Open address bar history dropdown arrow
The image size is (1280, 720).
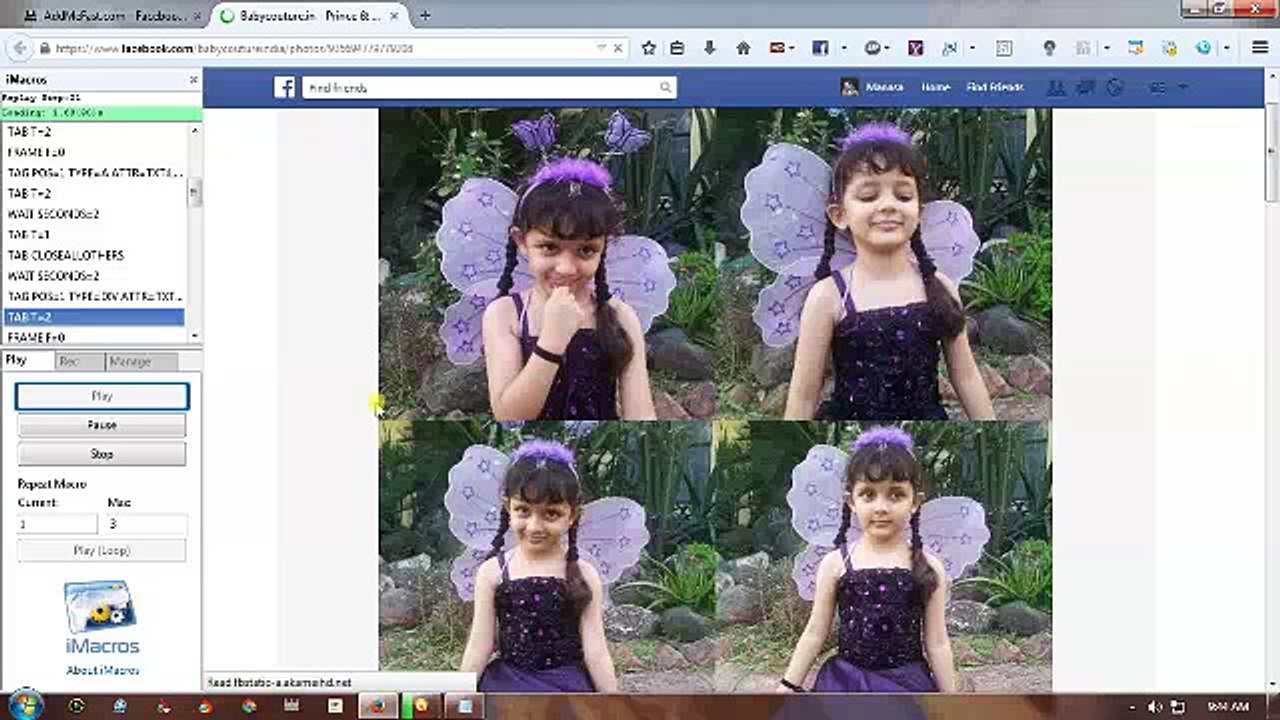601,48
